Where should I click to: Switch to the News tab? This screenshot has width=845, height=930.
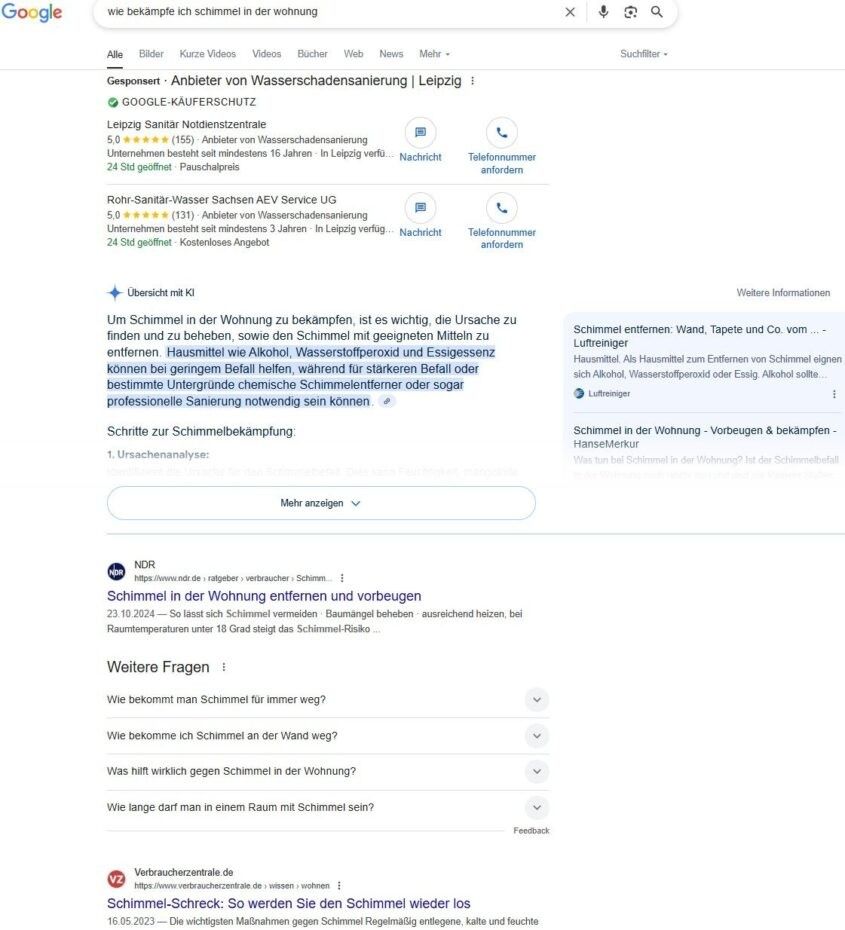point(391,54)
